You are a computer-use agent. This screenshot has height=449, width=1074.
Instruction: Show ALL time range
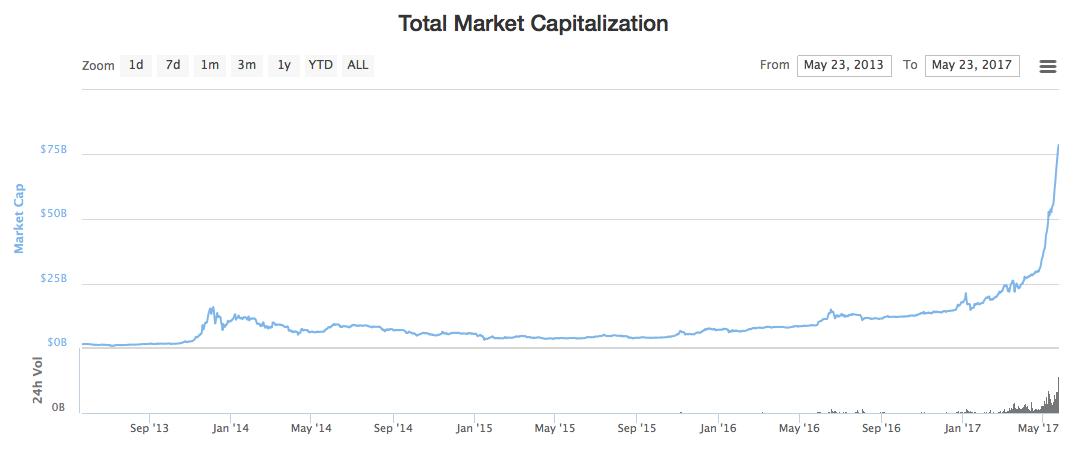[x=357, y=65]
